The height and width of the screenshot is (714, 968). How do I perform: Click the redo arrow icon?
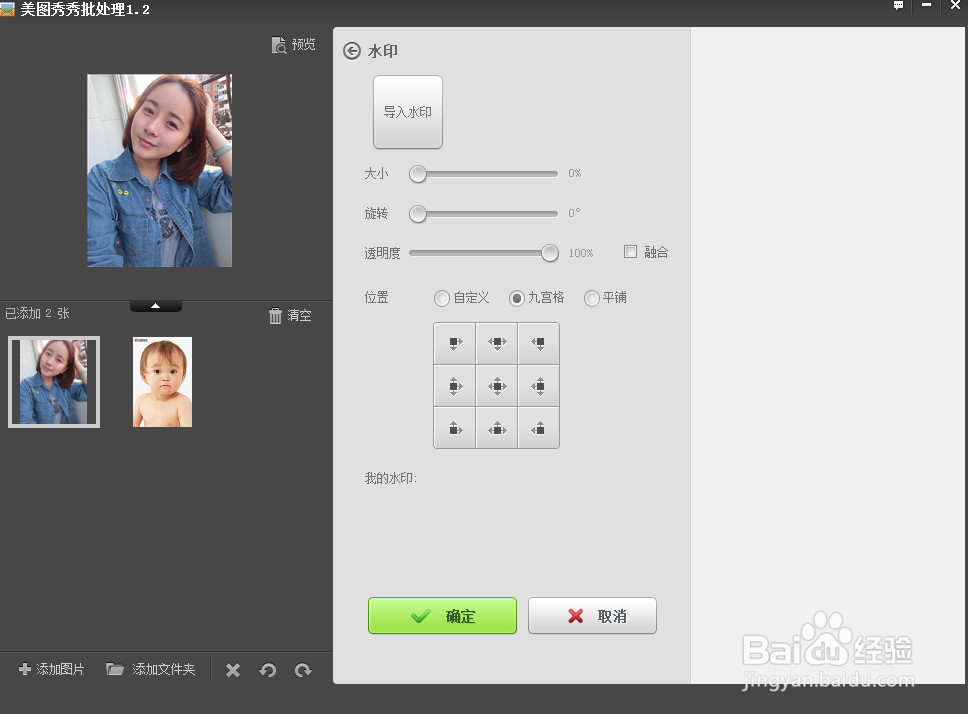[x=302, y=670]
